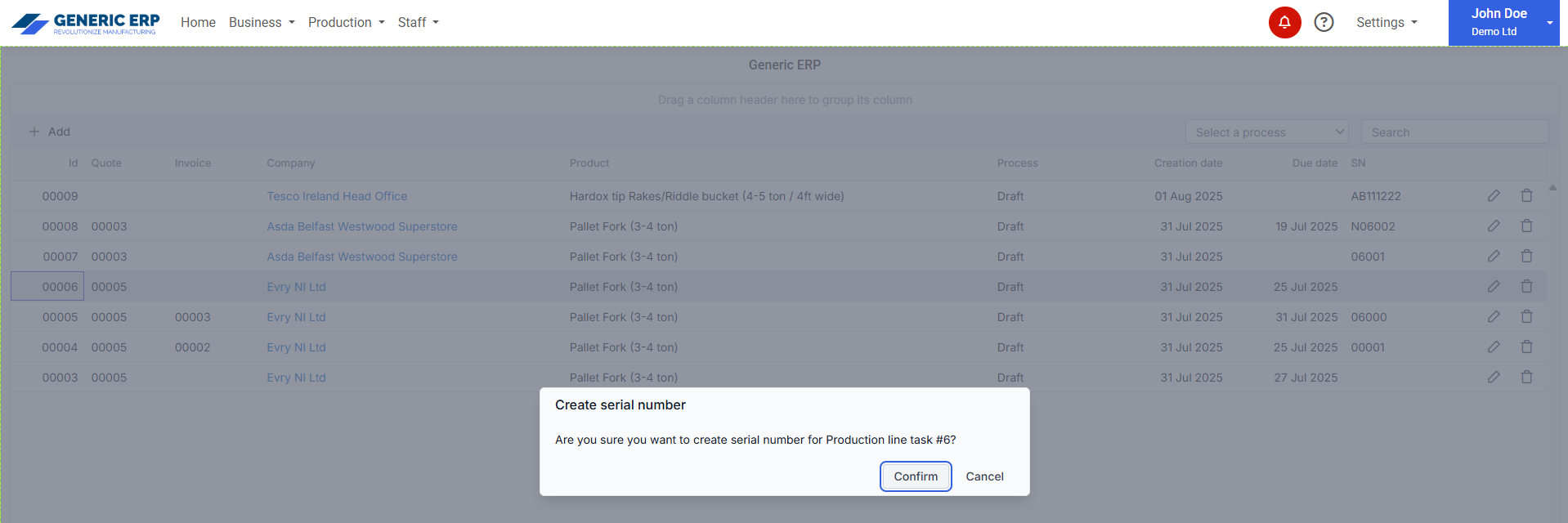Go to the Home menu item
The image size is (1568, 523).
(198, 23)
